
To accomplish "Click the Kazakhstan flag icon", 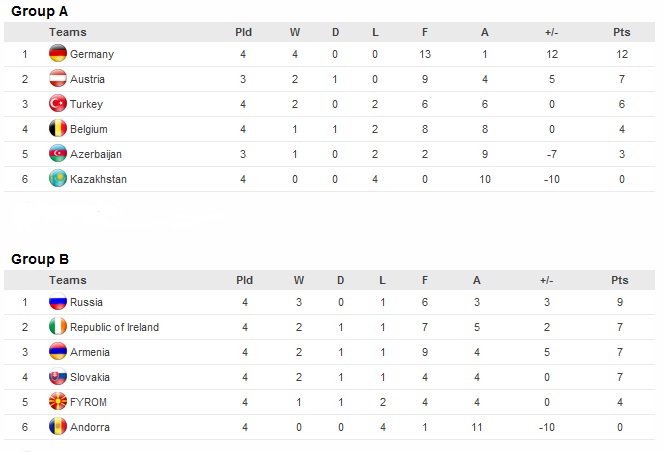I will [x=58, y=178].
